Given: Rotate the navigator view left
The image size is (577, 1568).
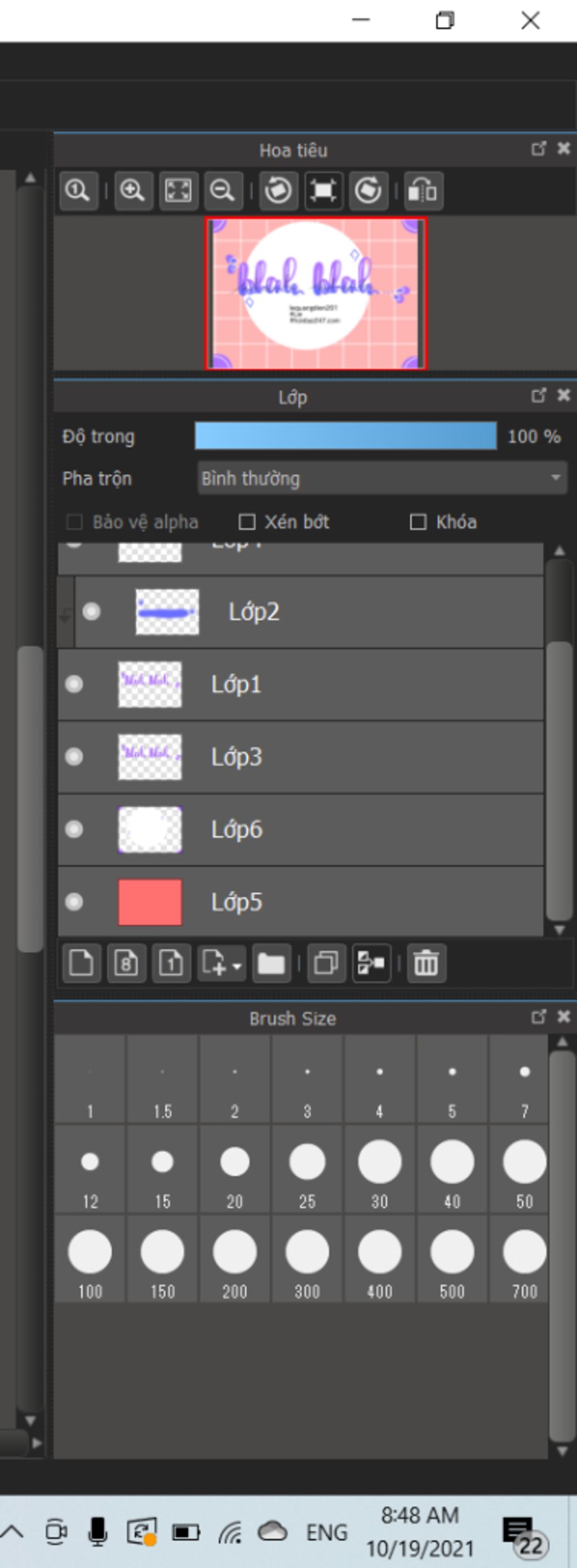Looking at the screenshot, I should tap(278, 191).
